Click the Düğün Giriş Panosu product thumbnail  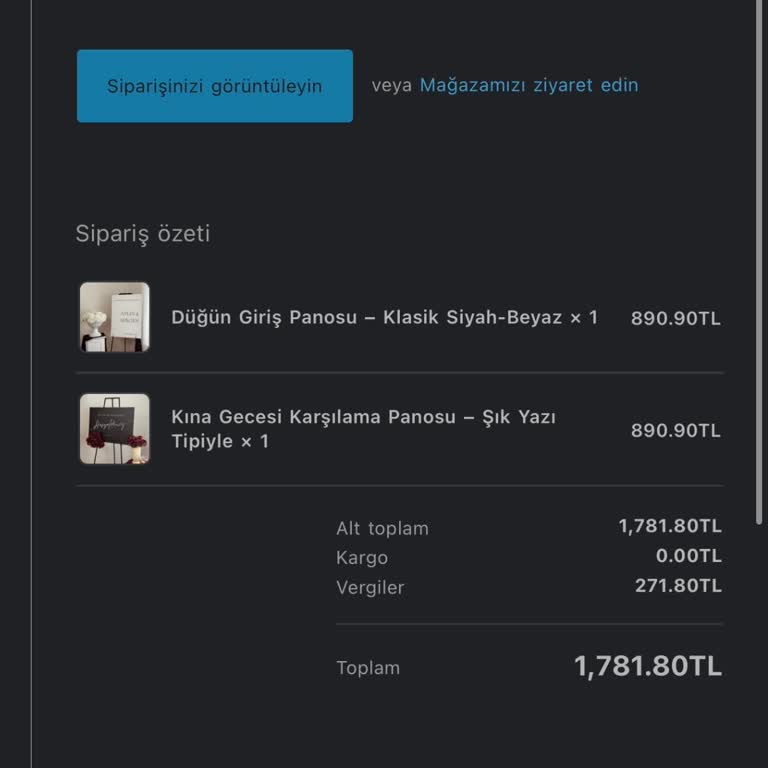click(x=115, y=317)
